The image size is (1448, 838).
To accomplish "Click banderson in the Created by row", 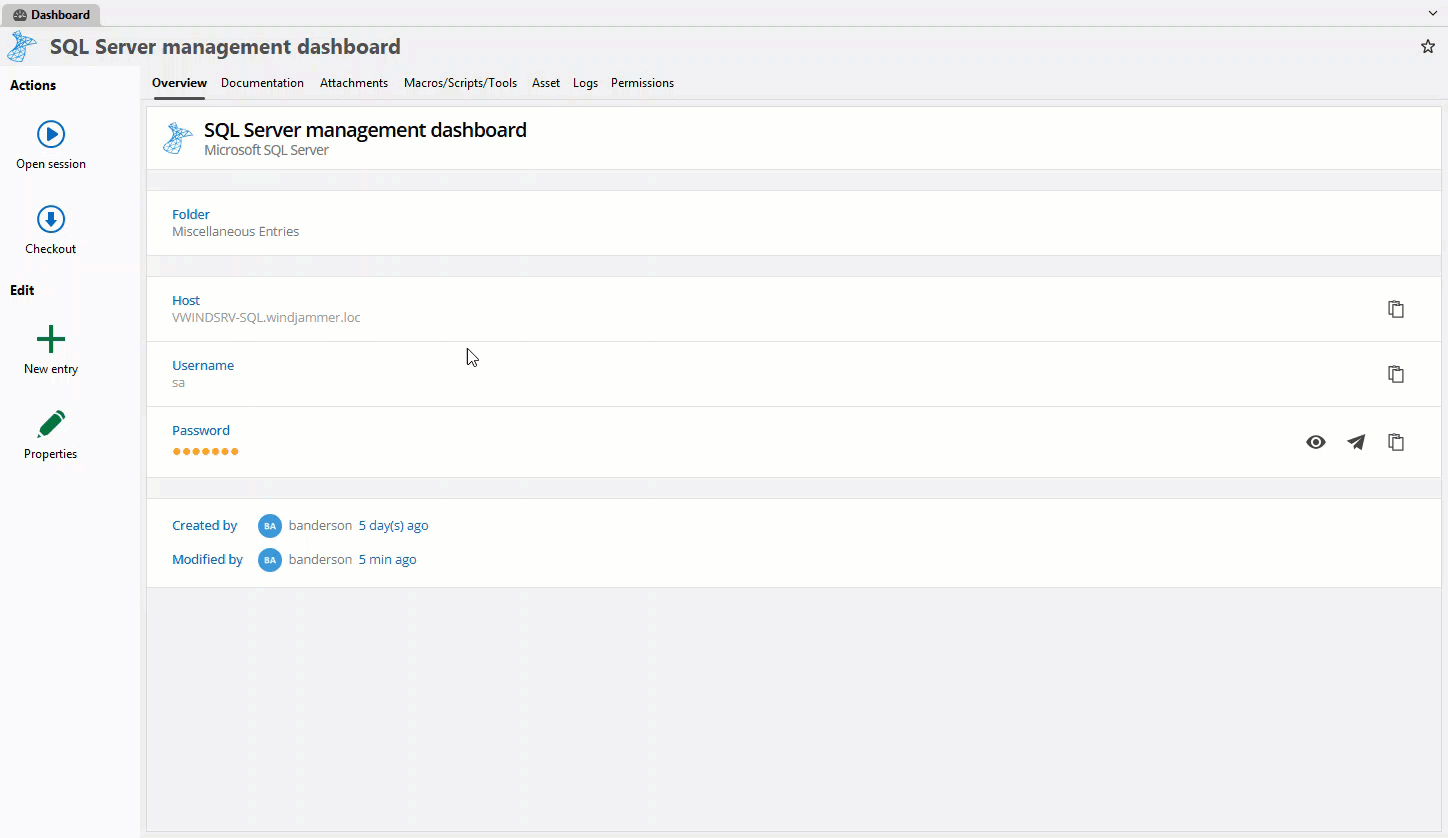I will point(320,525).
